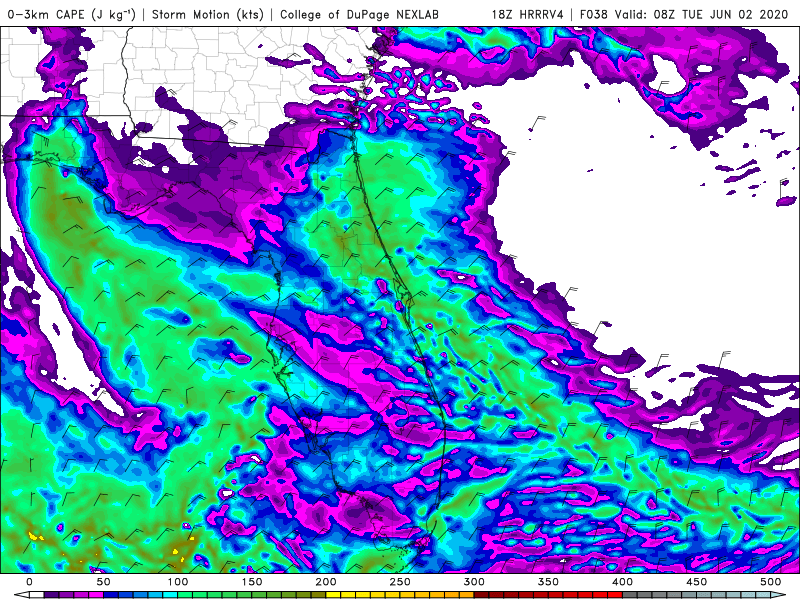Viewport: 800px width, 600px height.
Task: Click the 'Storm Motion (kts)' title text
Action: [x=208, y=14]
